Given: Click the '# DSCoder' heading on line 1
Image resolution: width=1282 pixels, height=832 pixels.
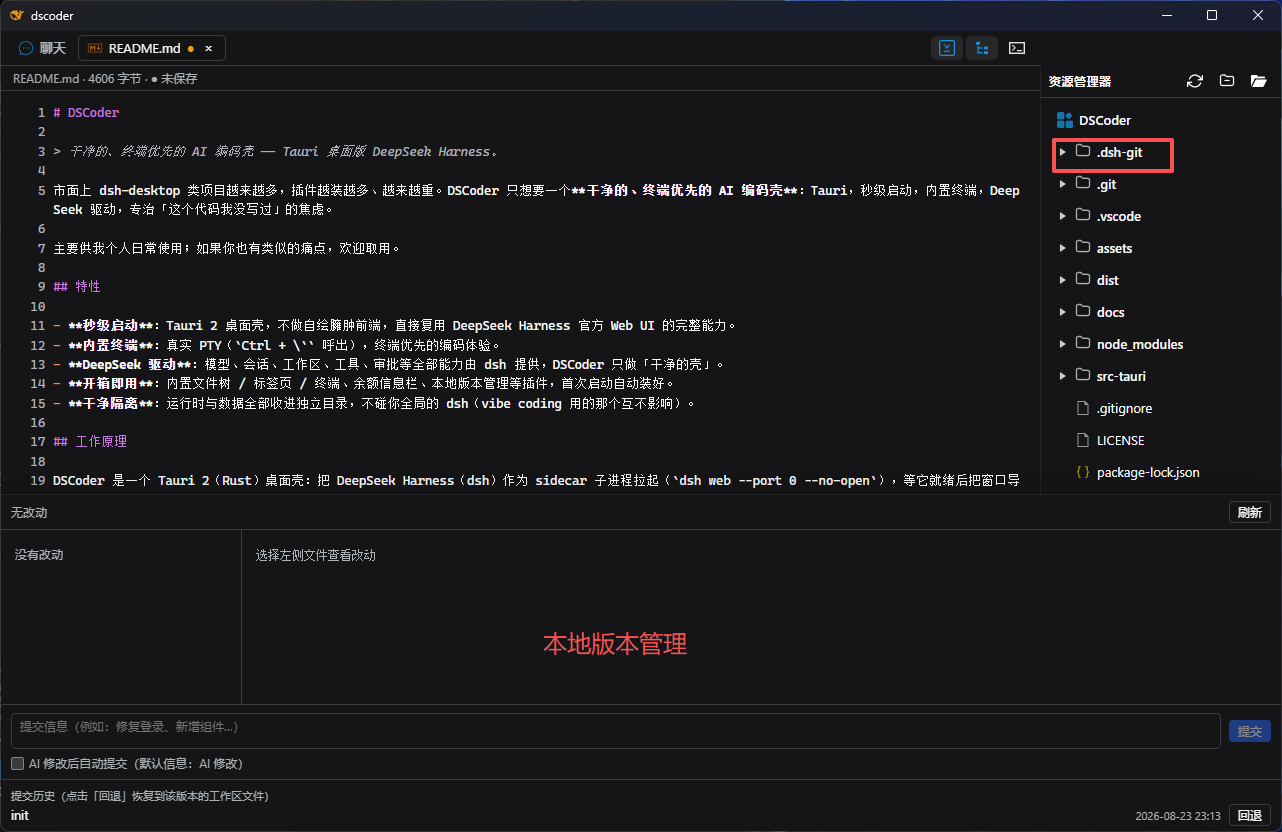Looking at the screenshot, I should click(86, 113).
